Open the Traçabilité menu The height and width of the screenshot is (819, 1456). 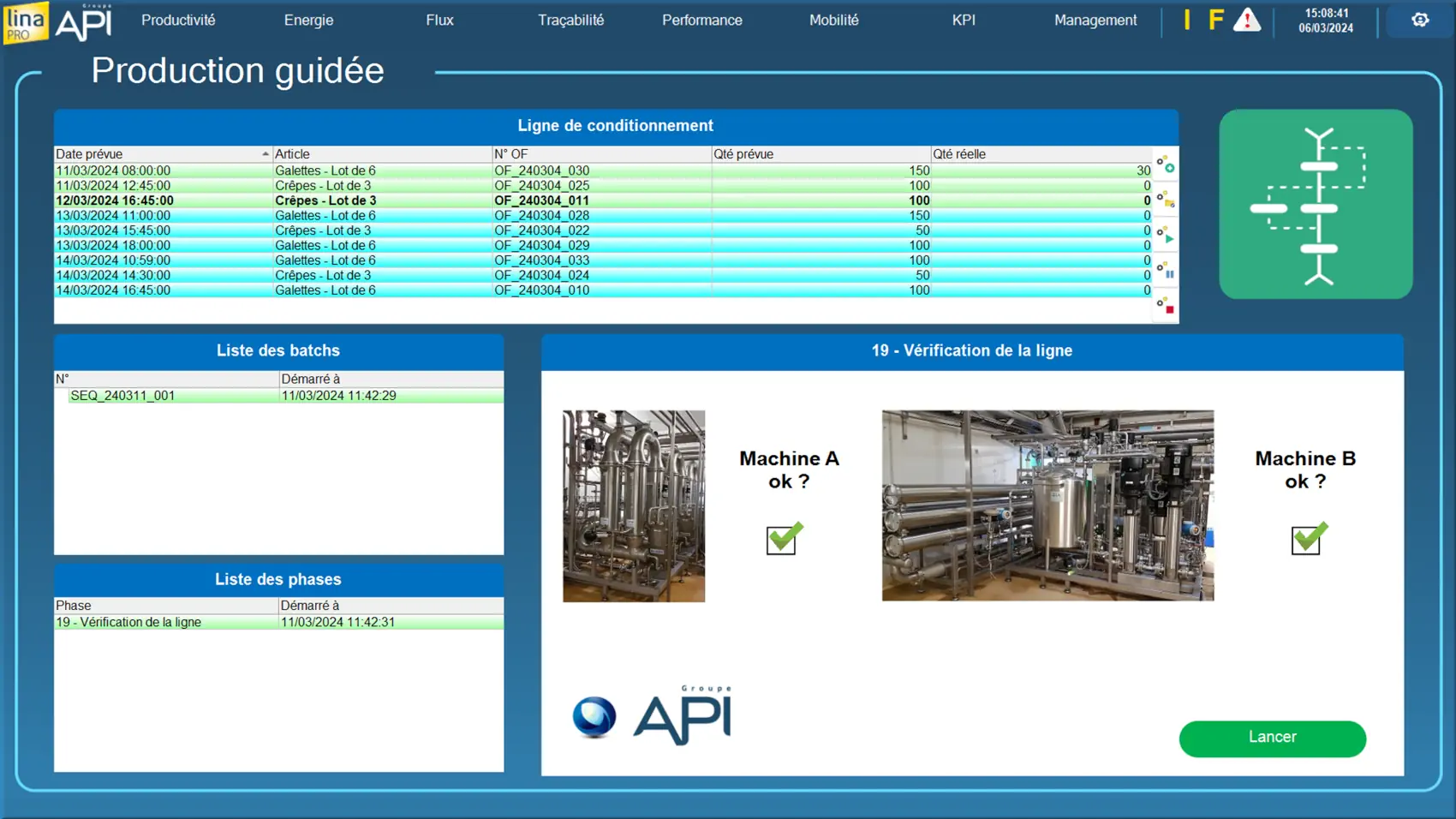coord(570,21)
